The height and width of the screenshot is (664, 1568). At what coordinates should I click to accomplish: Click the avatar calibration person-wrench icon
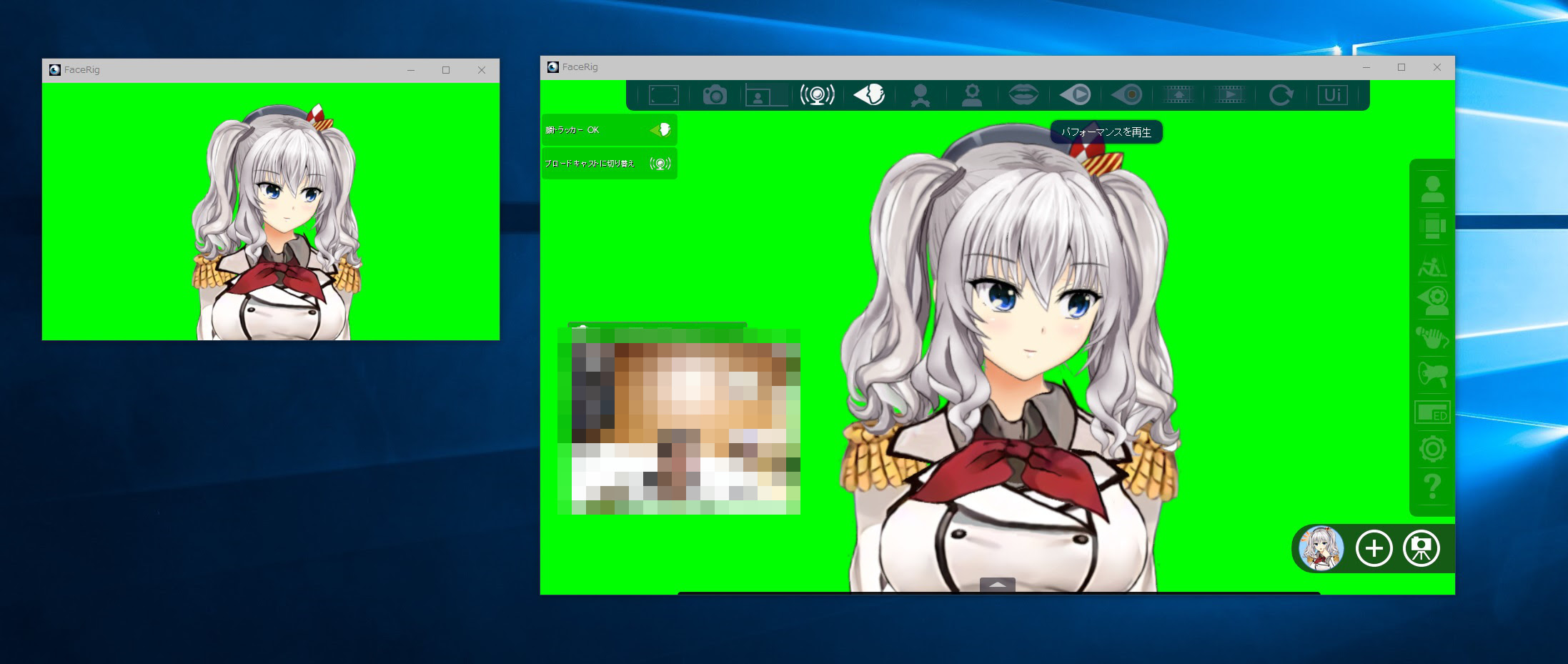[921, 95]
